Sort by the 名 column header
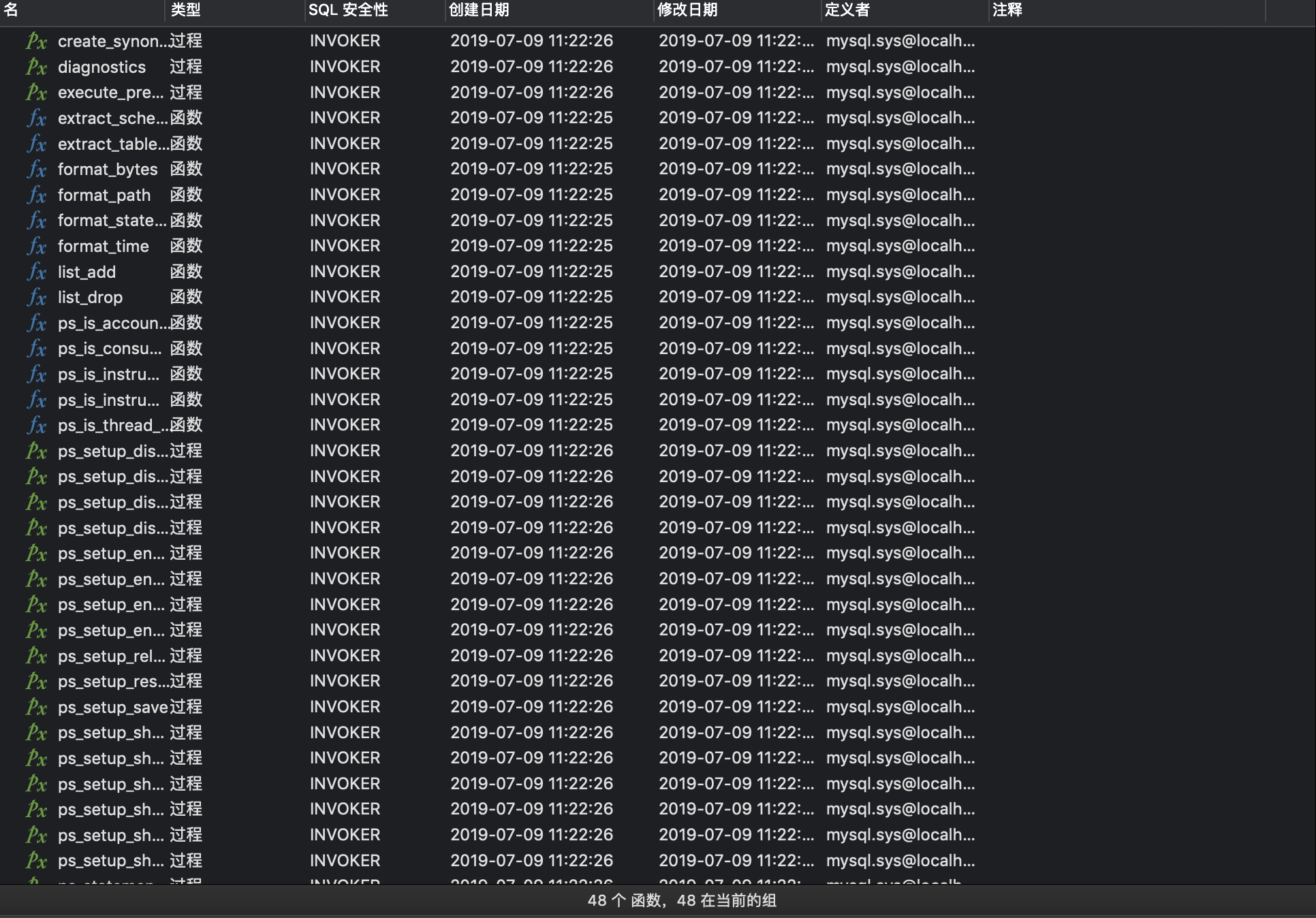Viewport: 1316px width, 918px height. pyautogui.click(x=12, y=10)
